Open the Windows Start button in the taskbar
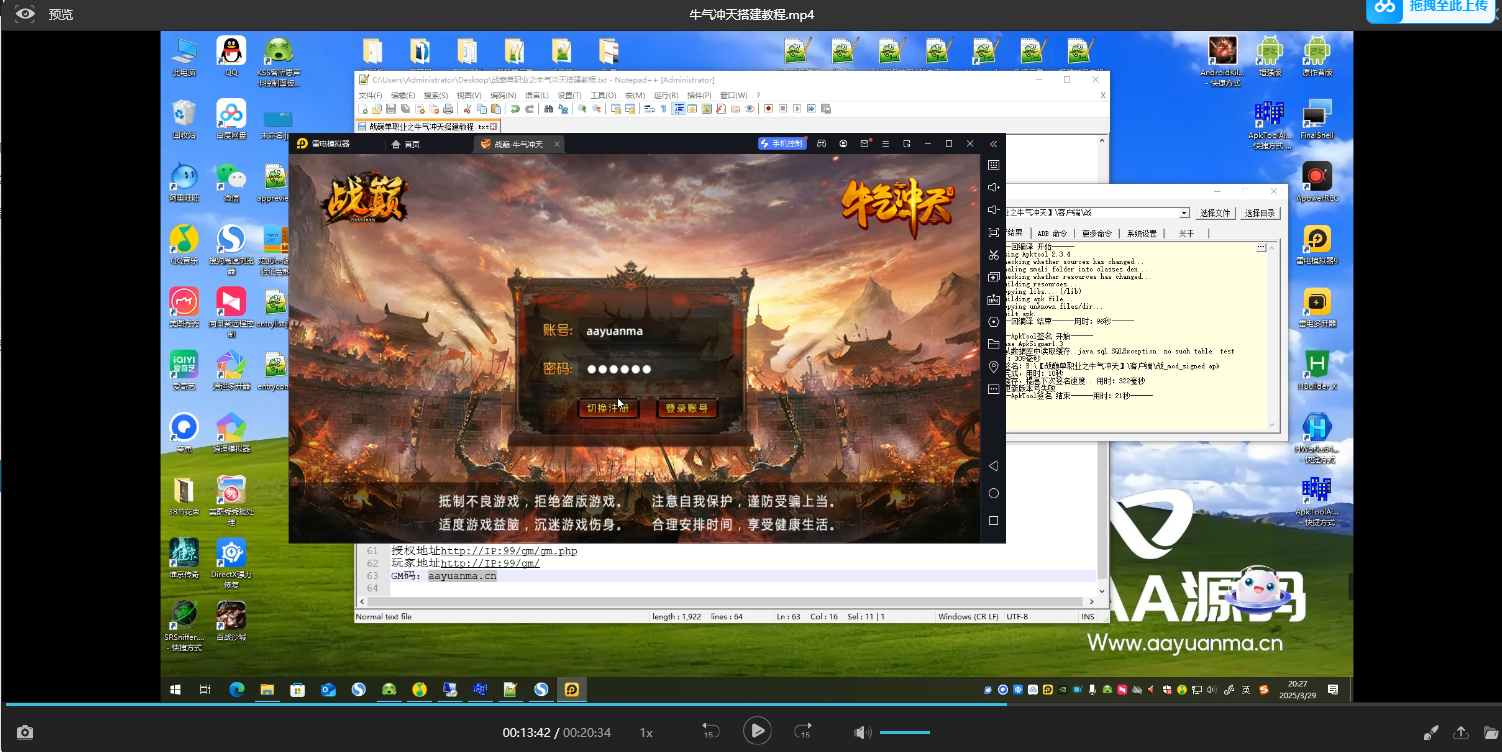Image resolution: width=1502 pixels, height=752 pixels. [x=176, y=689]
